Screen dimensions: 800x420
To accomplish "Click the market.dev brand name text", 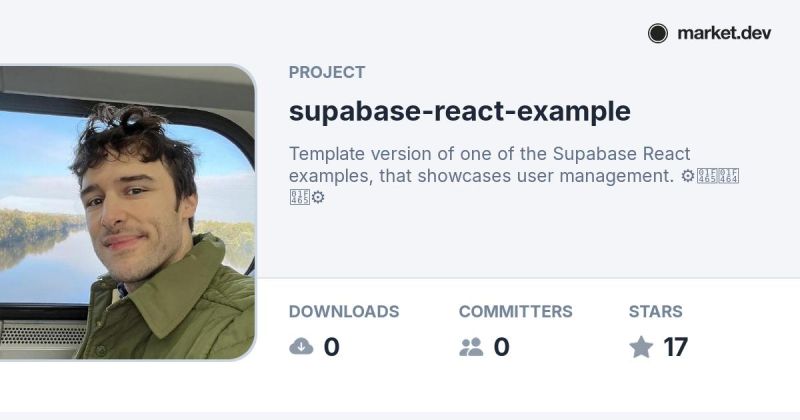I will click(x=724, y=34).
